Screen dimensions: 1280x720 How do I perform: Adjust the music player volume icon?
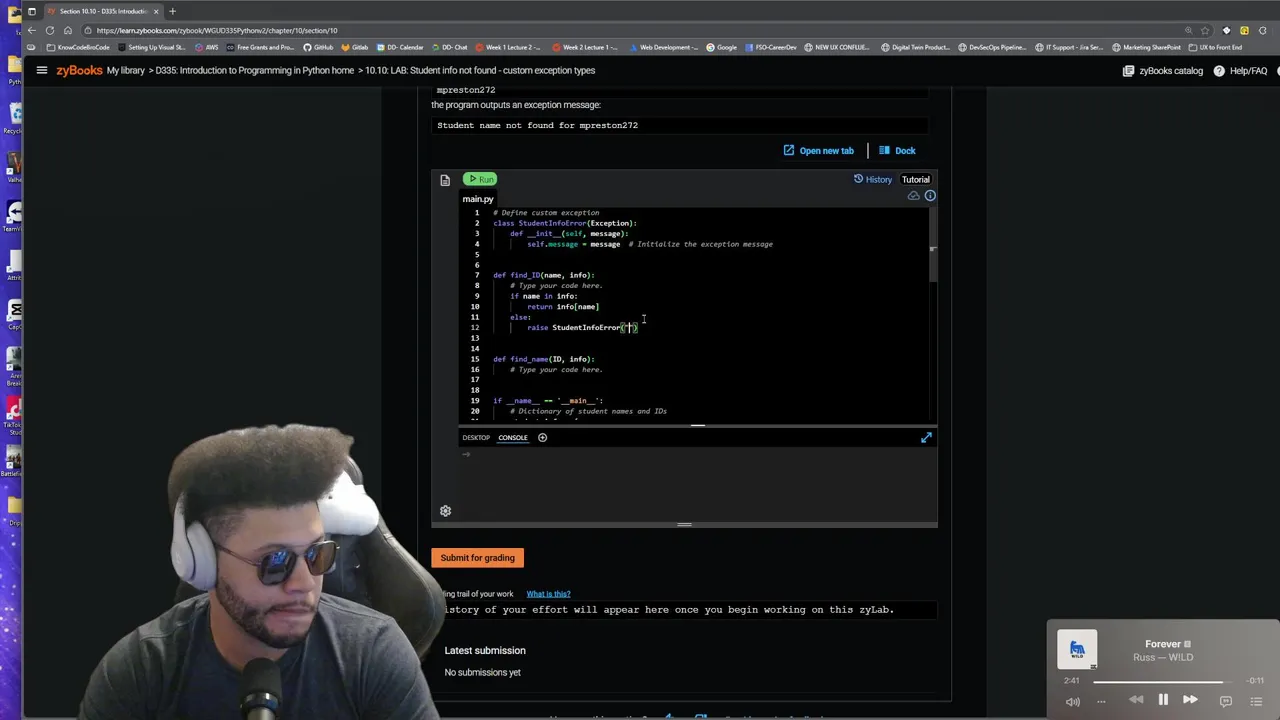coord(1073,701)
